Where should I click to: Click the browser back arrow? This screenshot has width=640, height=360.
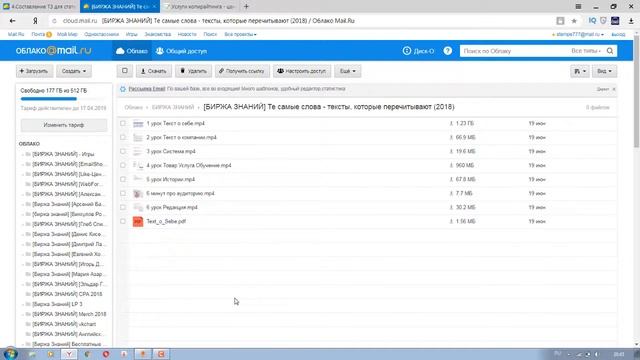click(13, 21)
